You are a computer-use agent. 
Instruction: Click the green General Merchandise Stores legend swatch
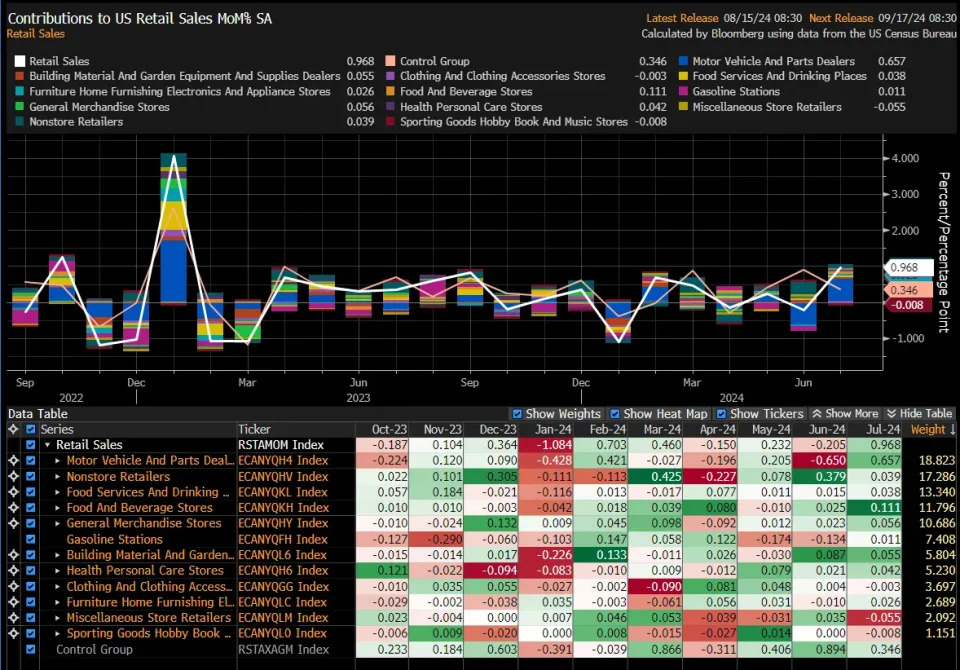20,107
